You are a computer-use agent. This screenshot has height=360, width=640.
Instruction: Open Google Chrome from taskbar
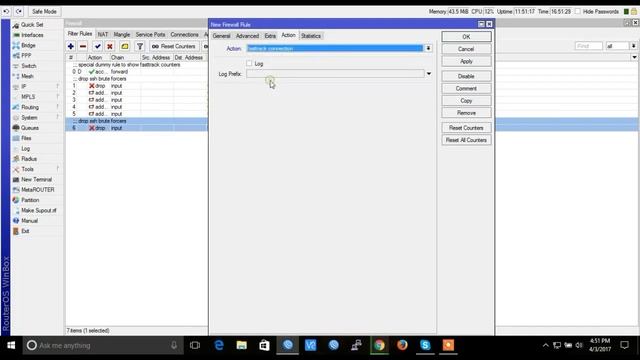[379, 345]
